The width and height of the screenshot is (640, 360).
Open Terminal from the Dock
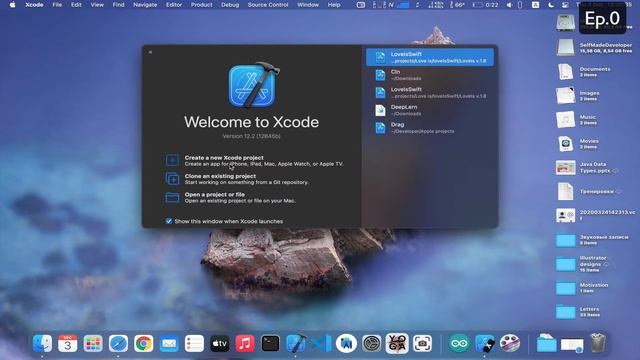click(270, 344)
